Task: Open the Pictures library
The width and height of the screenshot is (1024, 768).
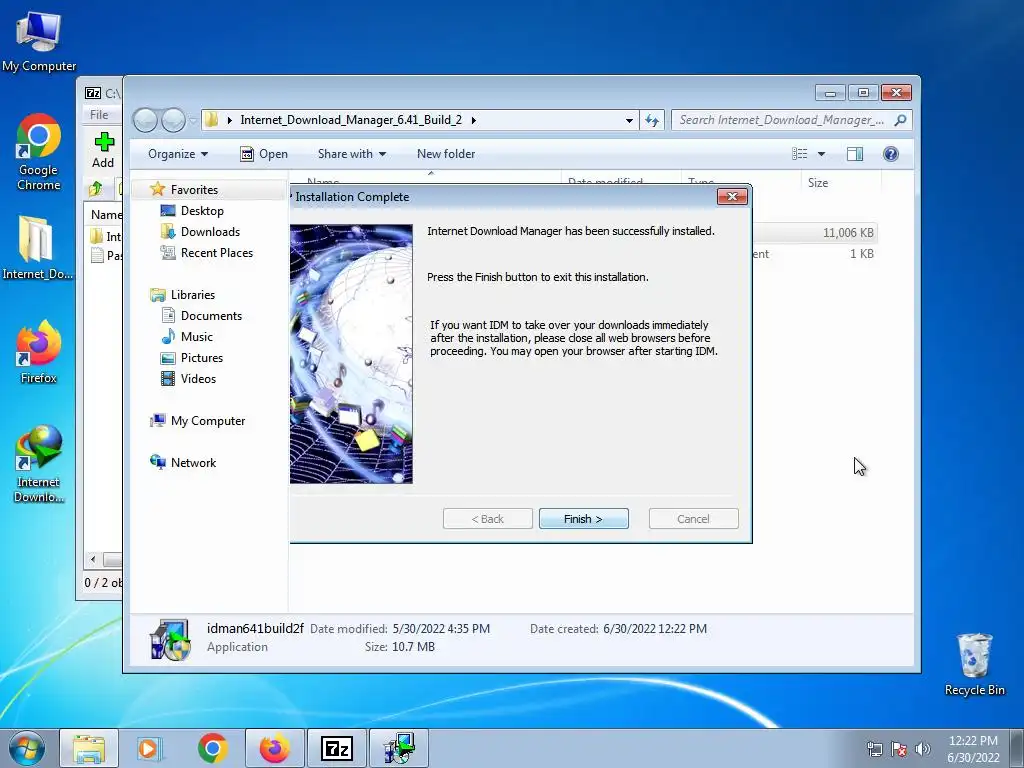Action: click(x=202, y=358)
